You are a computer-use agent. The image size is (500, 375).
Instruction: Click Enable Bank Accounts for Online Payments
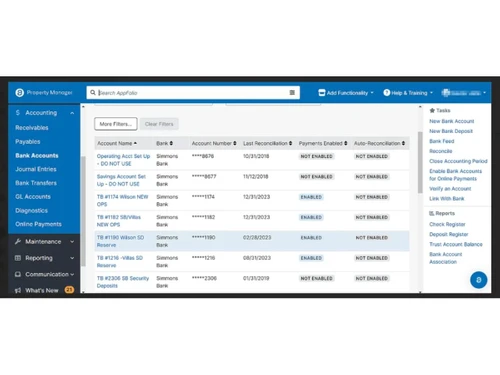point(455,175)
